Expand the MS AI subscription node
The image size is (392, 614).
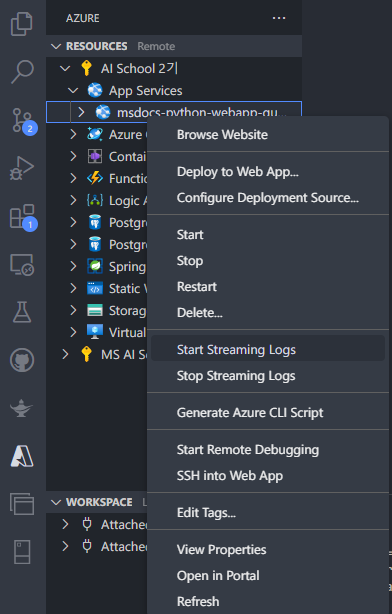tap(65, 354)
